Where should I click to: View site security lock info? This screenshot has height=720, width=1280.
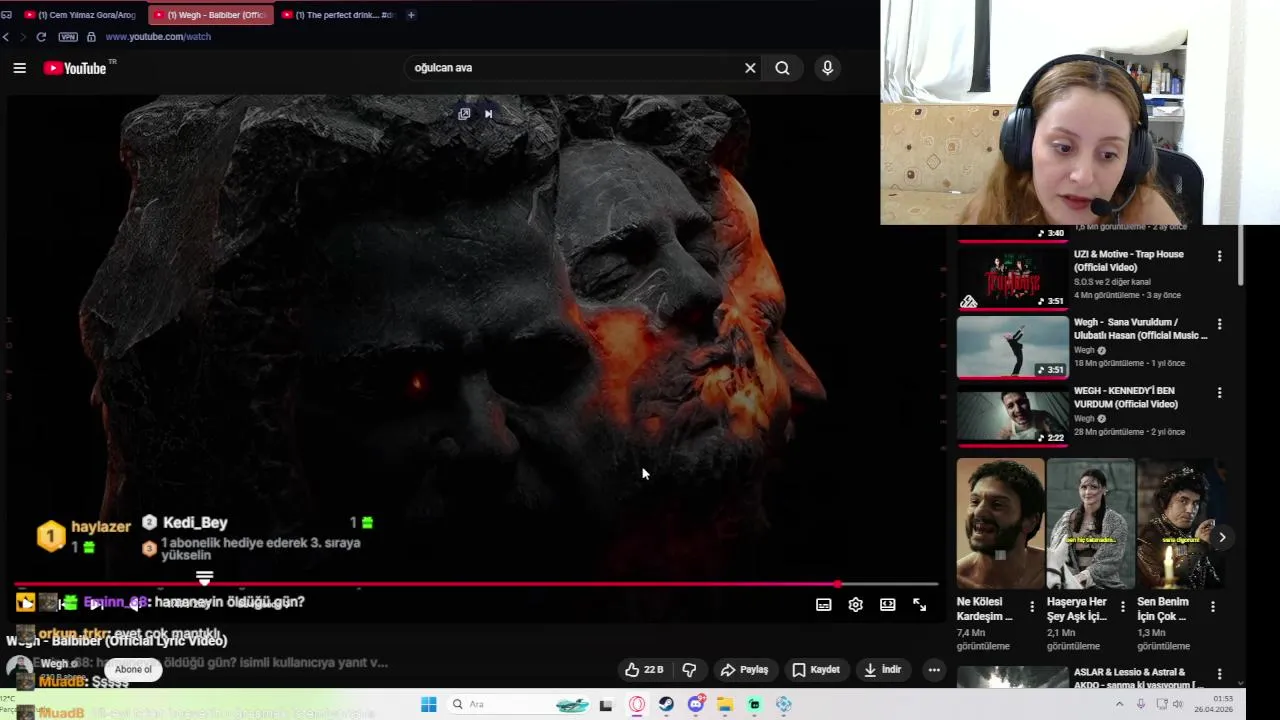click(91, 37)
